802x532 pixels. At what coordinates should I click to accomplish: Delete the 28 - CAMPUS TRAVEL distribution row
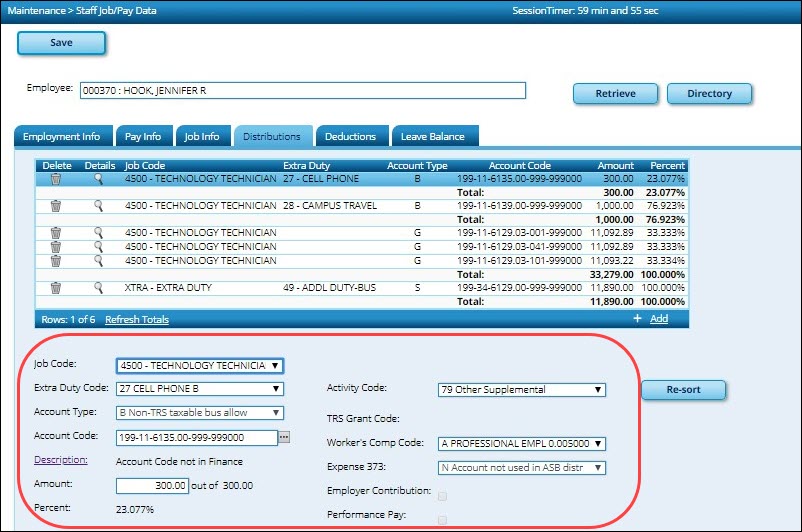coord(56,206)
